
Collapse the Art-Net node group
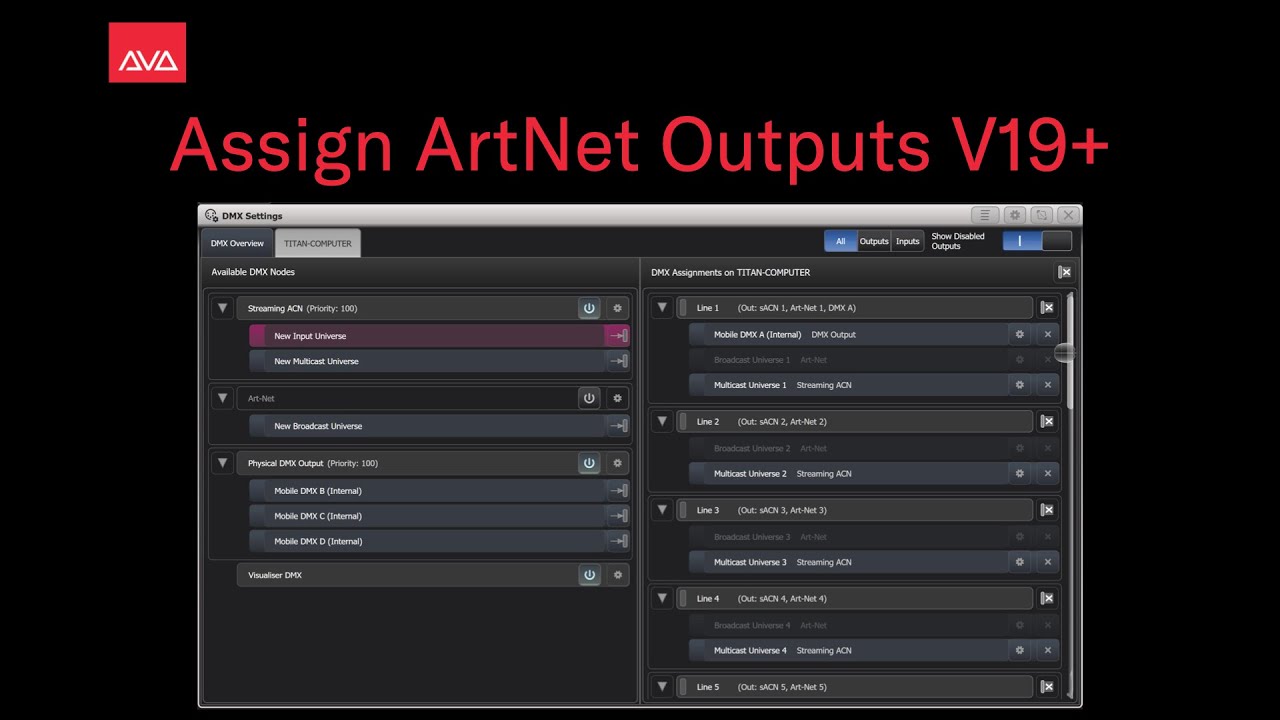pos(222,398)
